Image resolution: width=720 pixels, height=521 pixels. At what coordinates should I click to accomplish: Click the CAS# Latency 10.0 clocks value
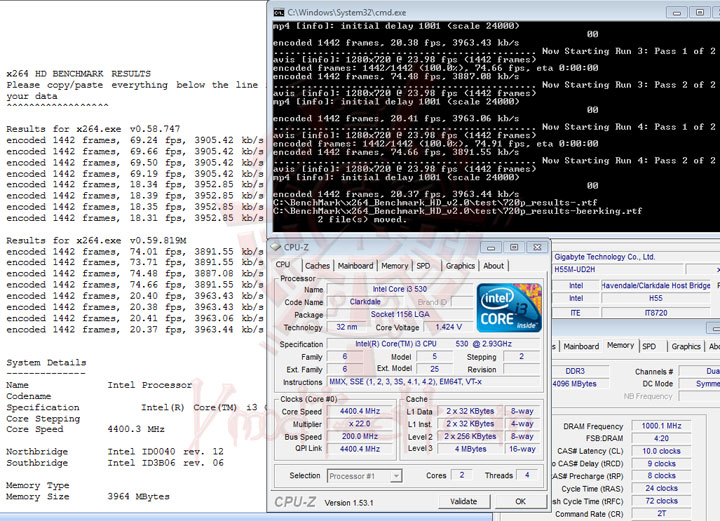tap(661, 451)
